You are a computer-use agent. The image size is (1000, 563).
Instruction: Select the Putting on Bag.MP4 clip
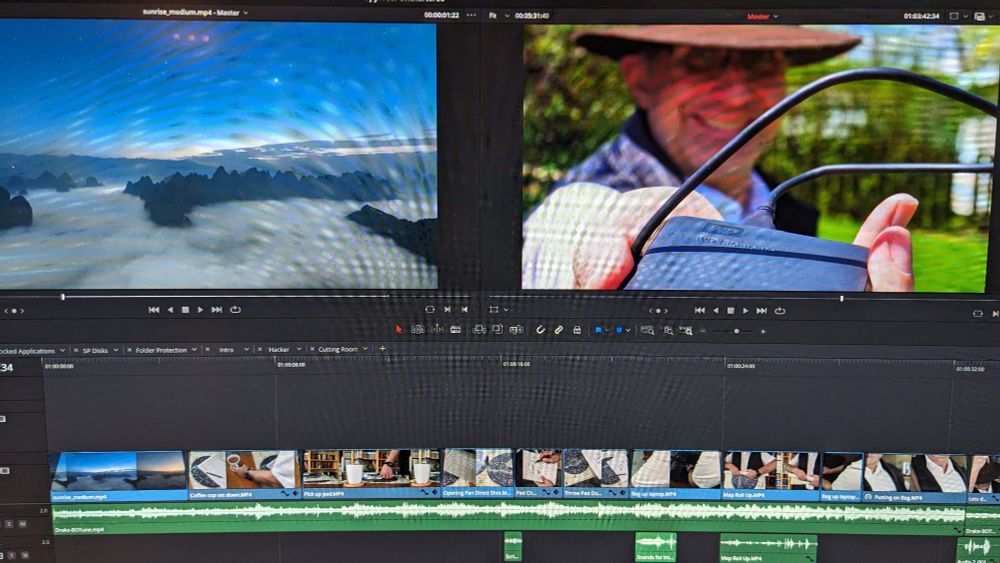click(915, 477)
